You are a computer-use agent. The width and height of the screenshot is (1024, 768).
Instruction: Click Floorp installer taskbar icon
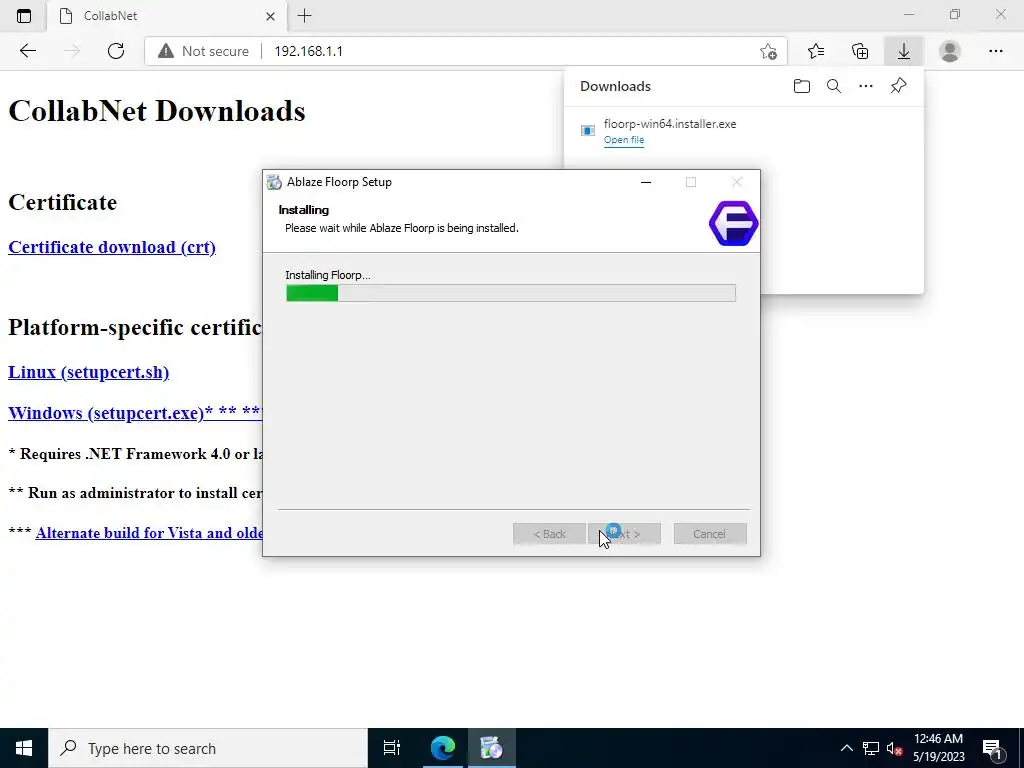pyautogui.click(x=491, y=748)
